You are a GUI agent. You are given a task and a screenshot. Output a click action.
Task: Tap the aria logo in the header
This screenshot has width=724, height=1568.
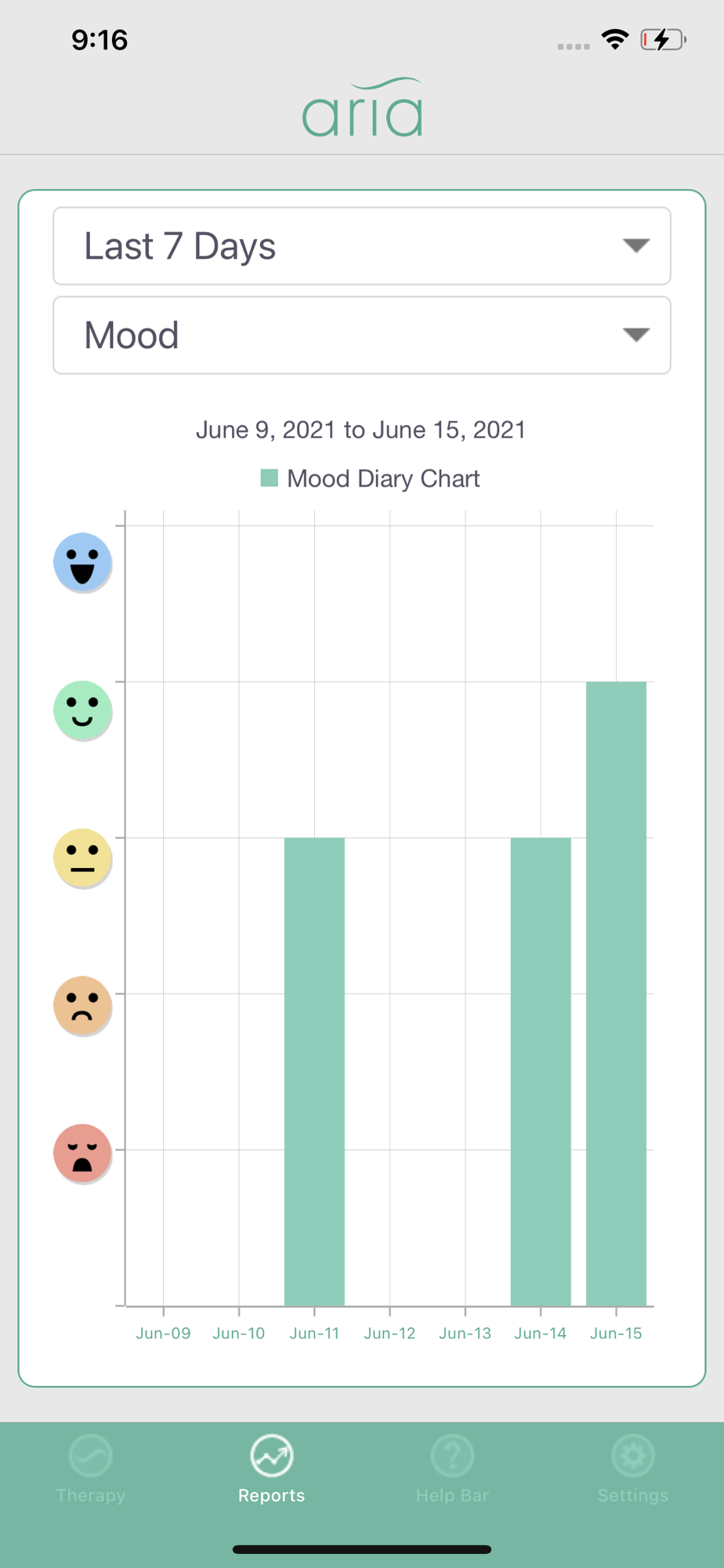(362, 108)
